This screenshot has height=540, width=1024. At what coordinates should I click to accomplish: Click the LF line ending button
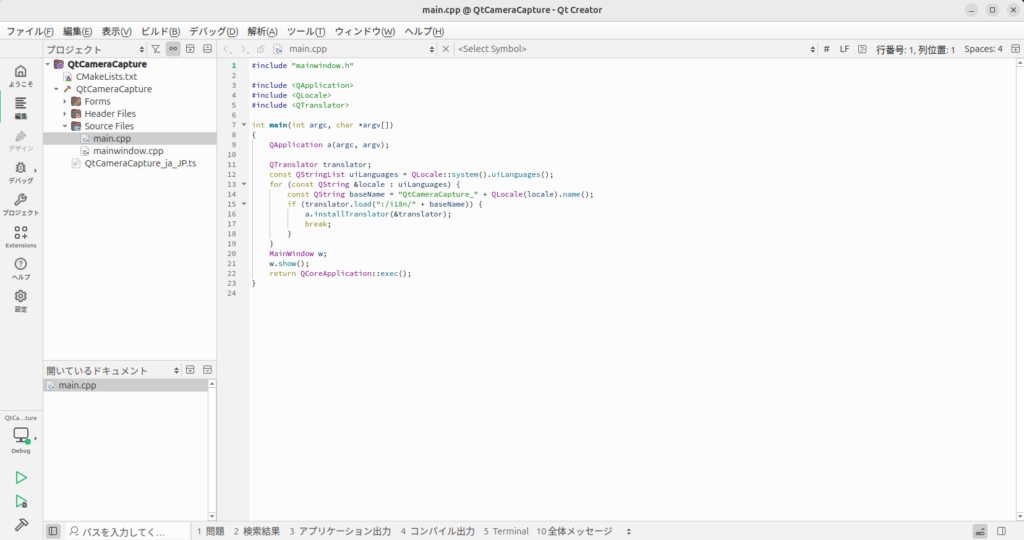844,49
